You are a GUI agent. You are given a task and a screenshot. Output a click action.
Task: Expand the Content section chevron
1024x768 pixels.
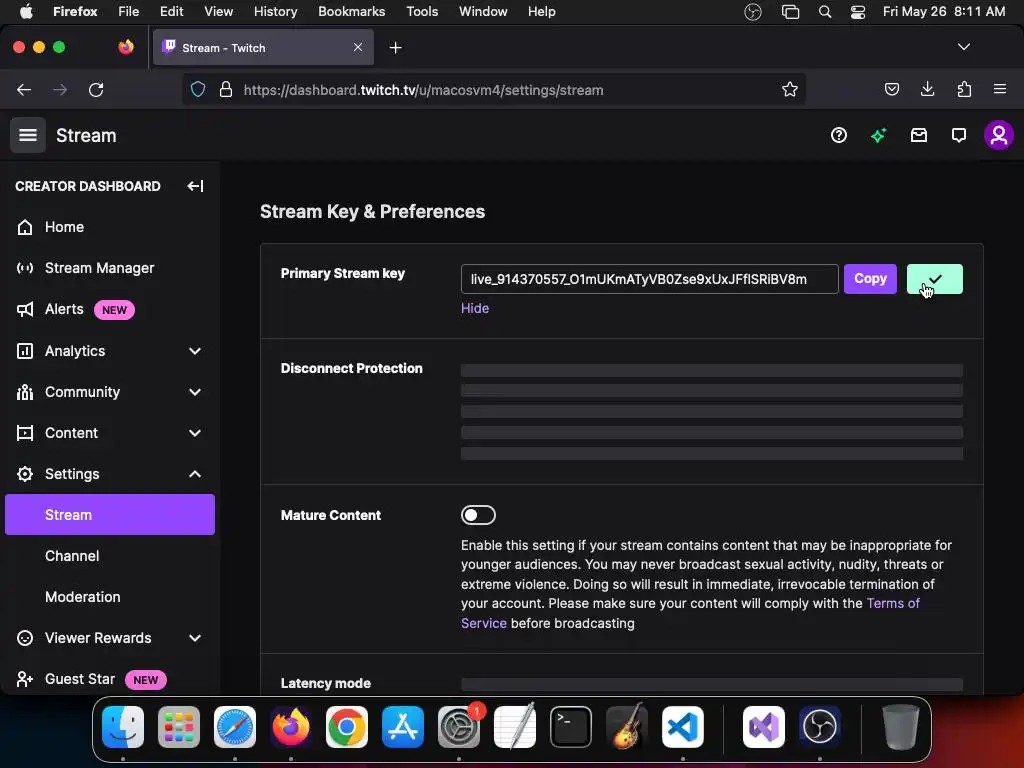pos(195,433)
